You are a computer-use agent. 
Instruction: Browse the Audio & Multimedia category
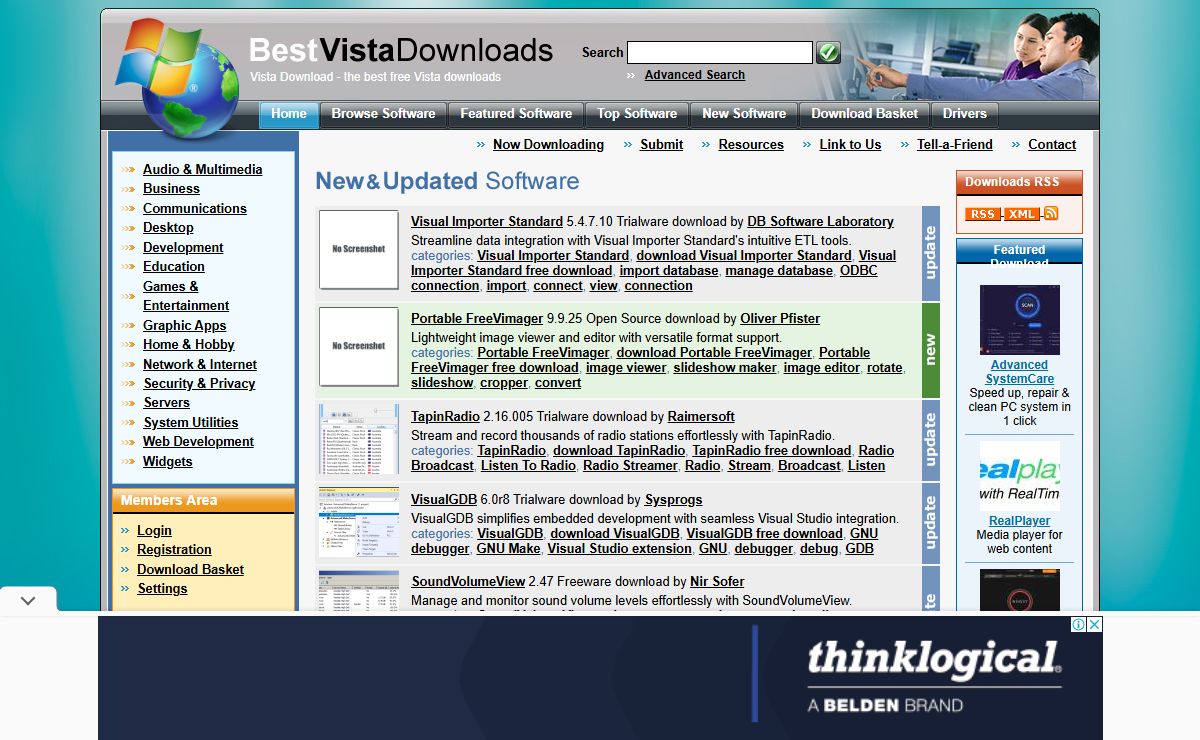(x=202, y=170)
